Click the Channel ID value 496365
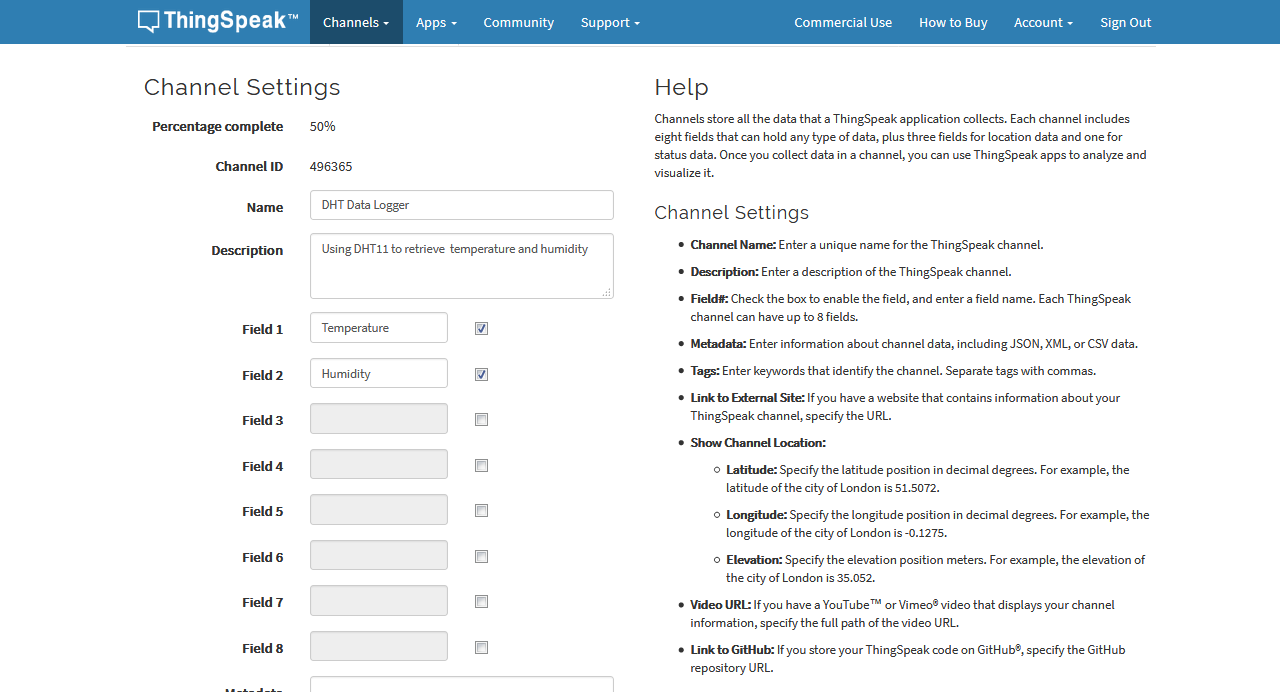This screenshot has width=1280, height=692. coord(331,167)
